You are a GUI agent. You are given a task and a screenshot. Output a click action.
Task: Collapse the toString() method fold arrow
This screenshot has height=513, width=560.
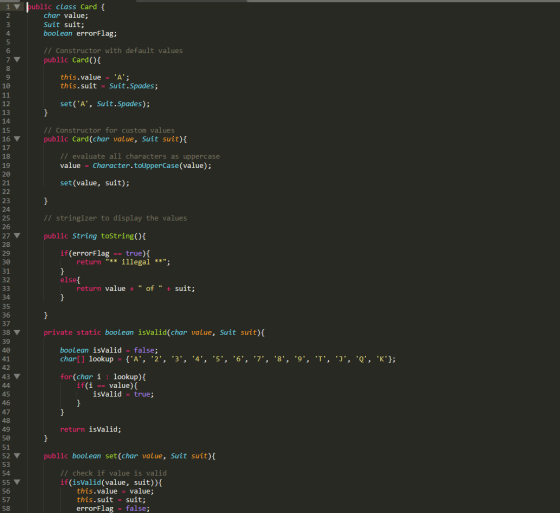[17, 235]
